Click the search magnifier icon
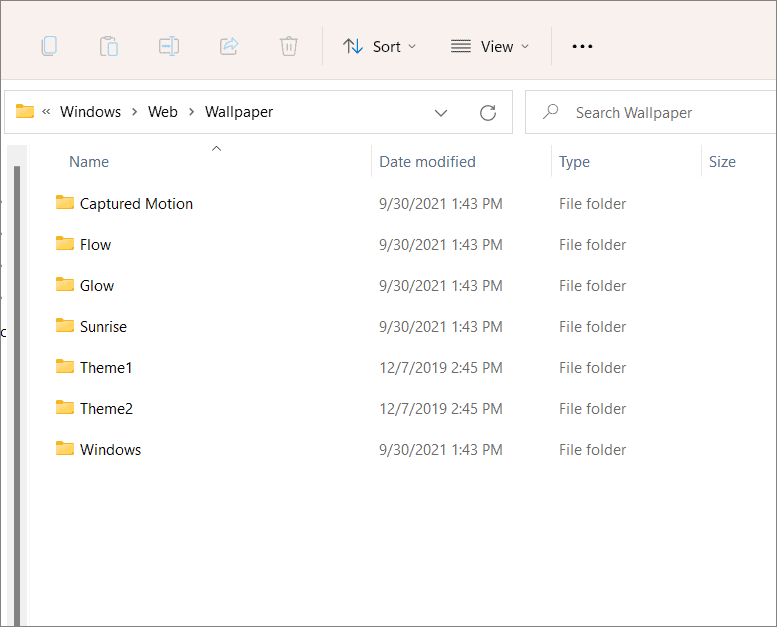This screenshot has width=777, height=627. [550, 112]
